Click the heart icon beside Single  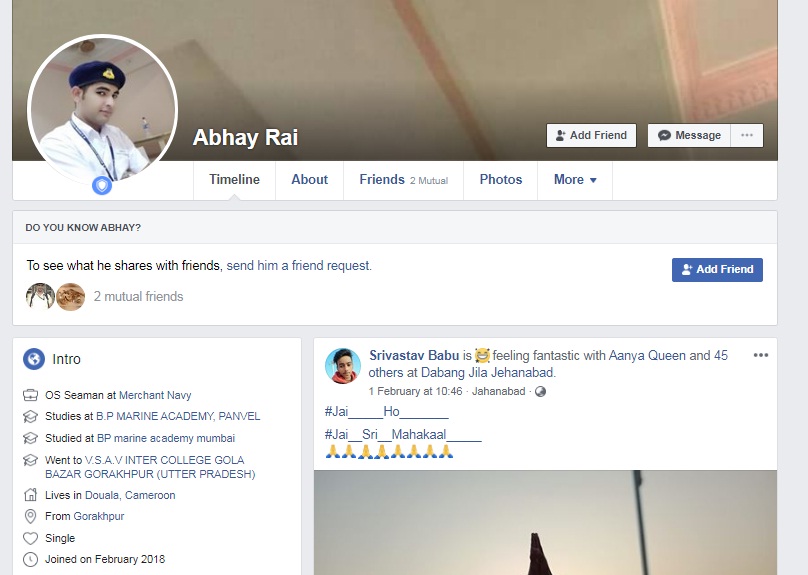[x=30, y=538]
